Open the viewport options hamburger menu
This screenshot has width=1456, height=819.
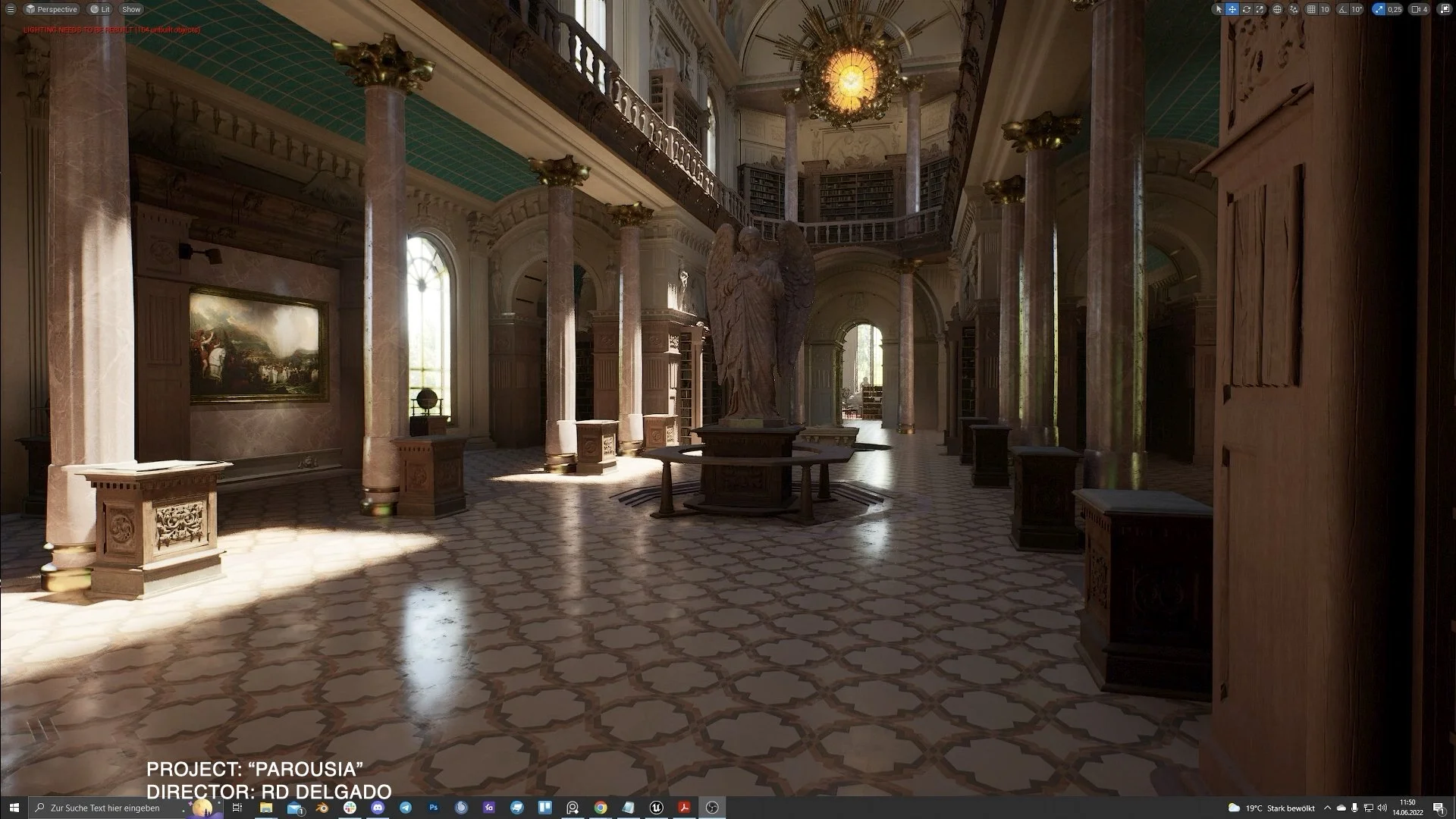point(10,9)
